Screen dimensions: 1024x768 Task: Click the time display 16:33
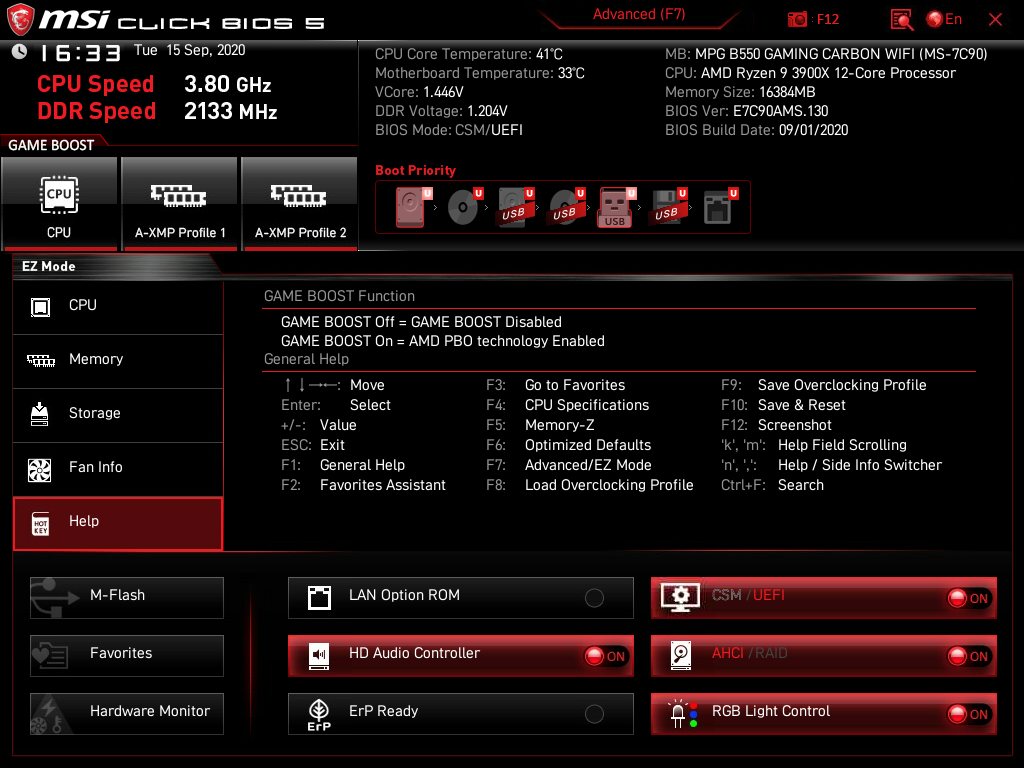click(x=80, y=52)
